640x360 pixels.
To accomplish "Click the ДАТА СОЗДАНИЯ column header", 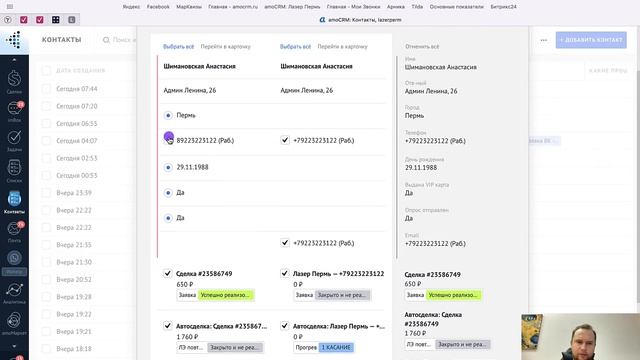I will pos(80,71).
